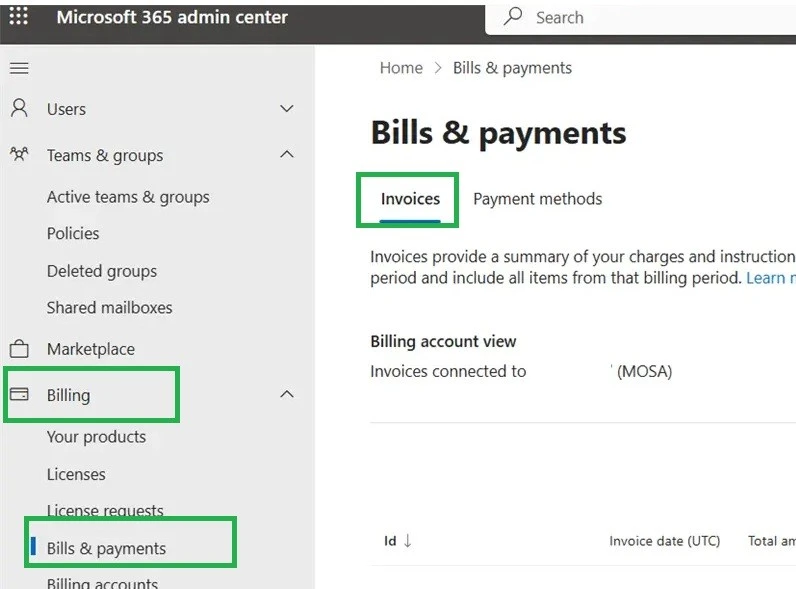Image resolution: width=796 pixels, height=589 pixels.
Task: Select Users in the navigation
Action: pyautogui.click(x=67, y=109)
